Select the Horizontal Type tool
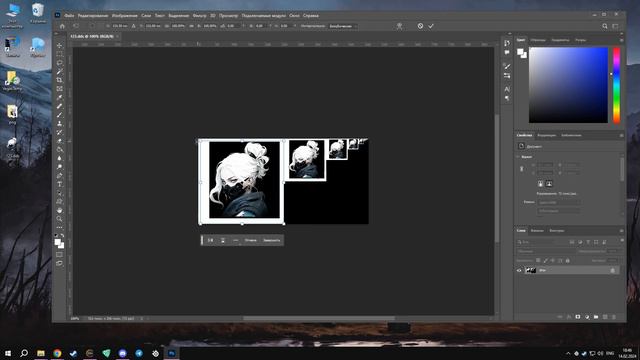The height and width of the screenshot is (360, 640). tap(60, 184)
